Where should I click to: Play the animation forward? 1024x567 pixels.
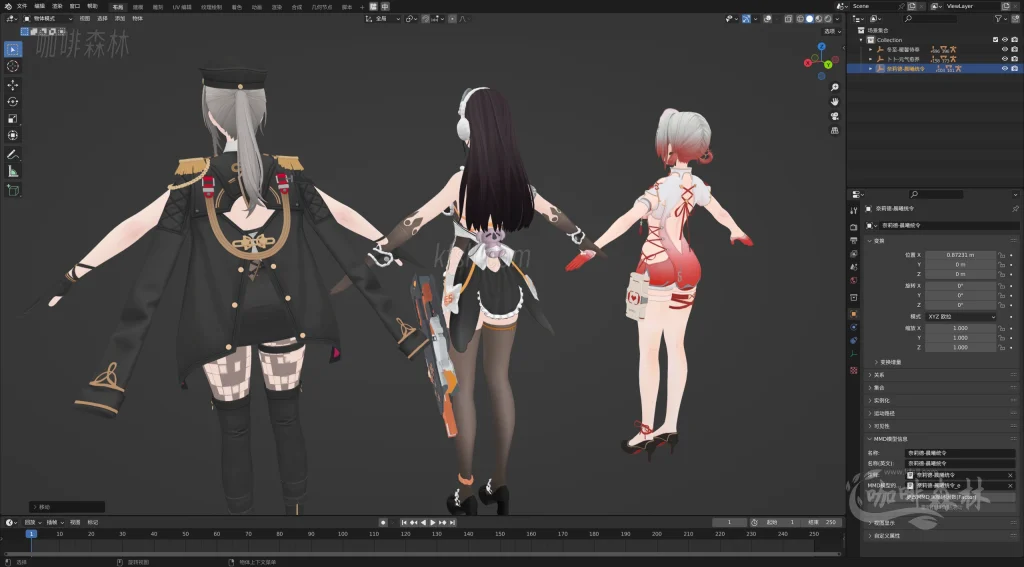point(432,523)
